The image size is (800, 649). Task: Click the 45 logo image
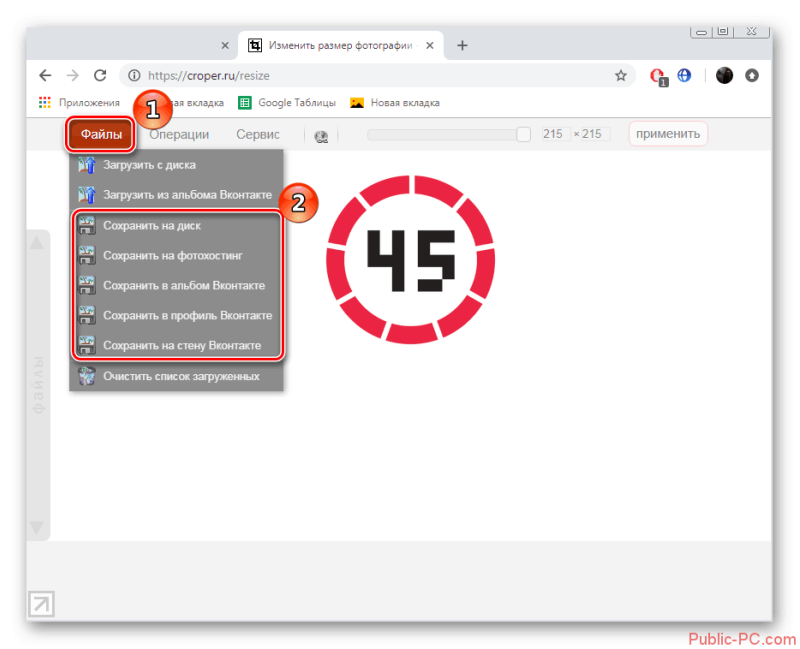click(411, 259)
